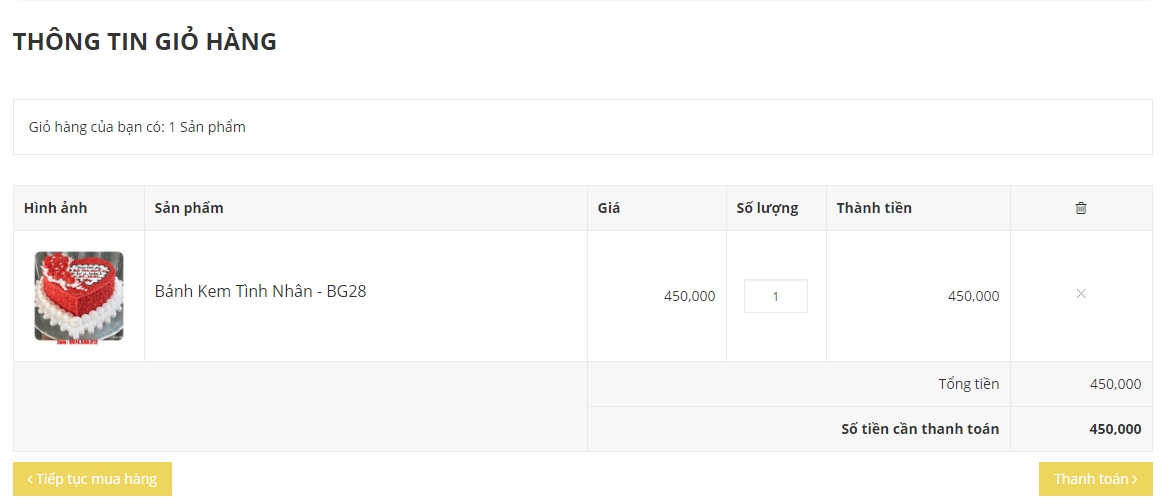The height and width of the screenshot is (504, 1168).
Task: Click the bold final payment amount
Action: [1115, 429]
